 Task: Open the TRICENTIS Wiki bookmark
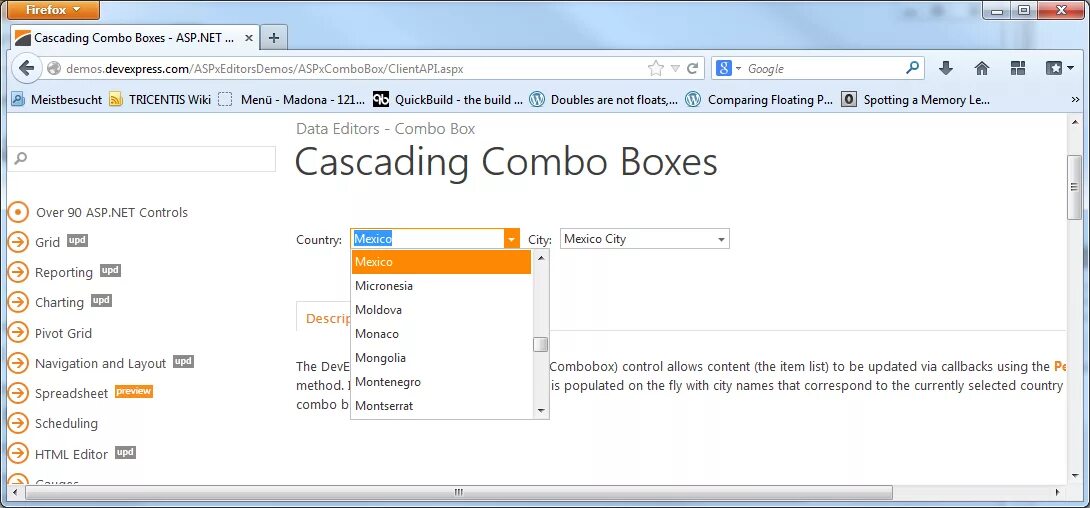pos(160,99)
